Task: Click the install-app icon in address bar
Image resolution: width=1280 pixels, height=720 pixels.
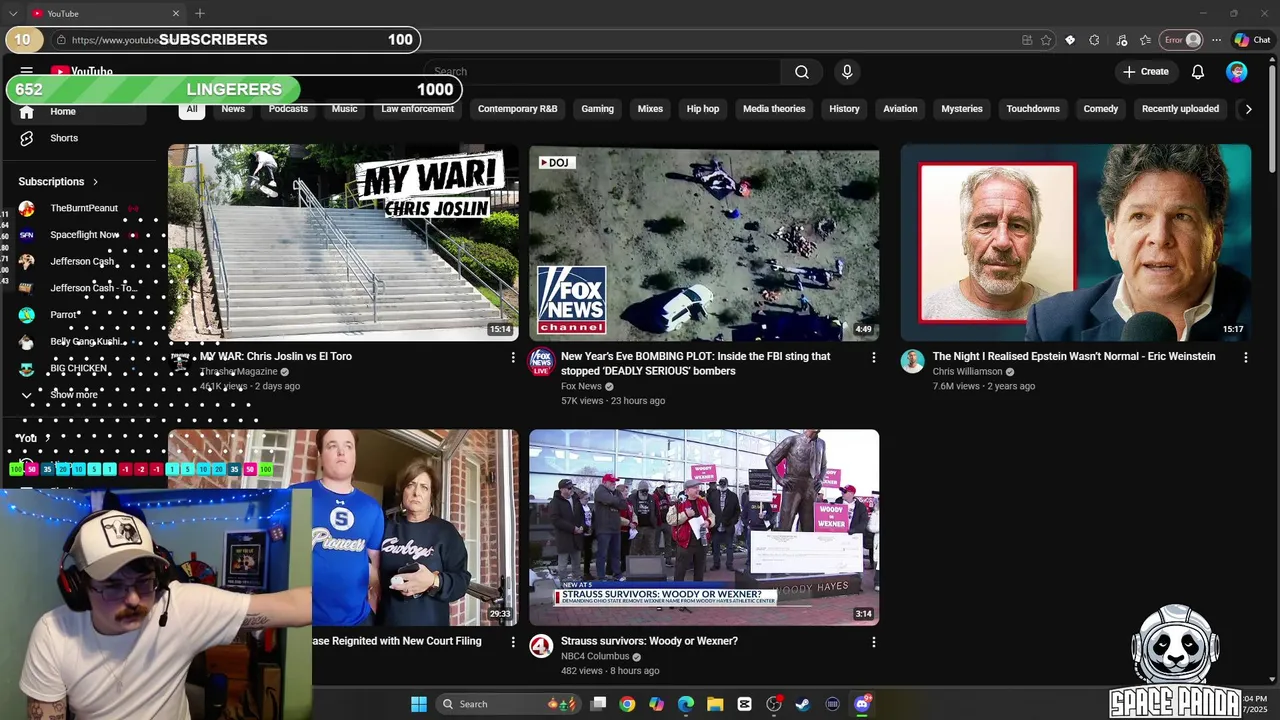Action: click(x=1027, y=40)
